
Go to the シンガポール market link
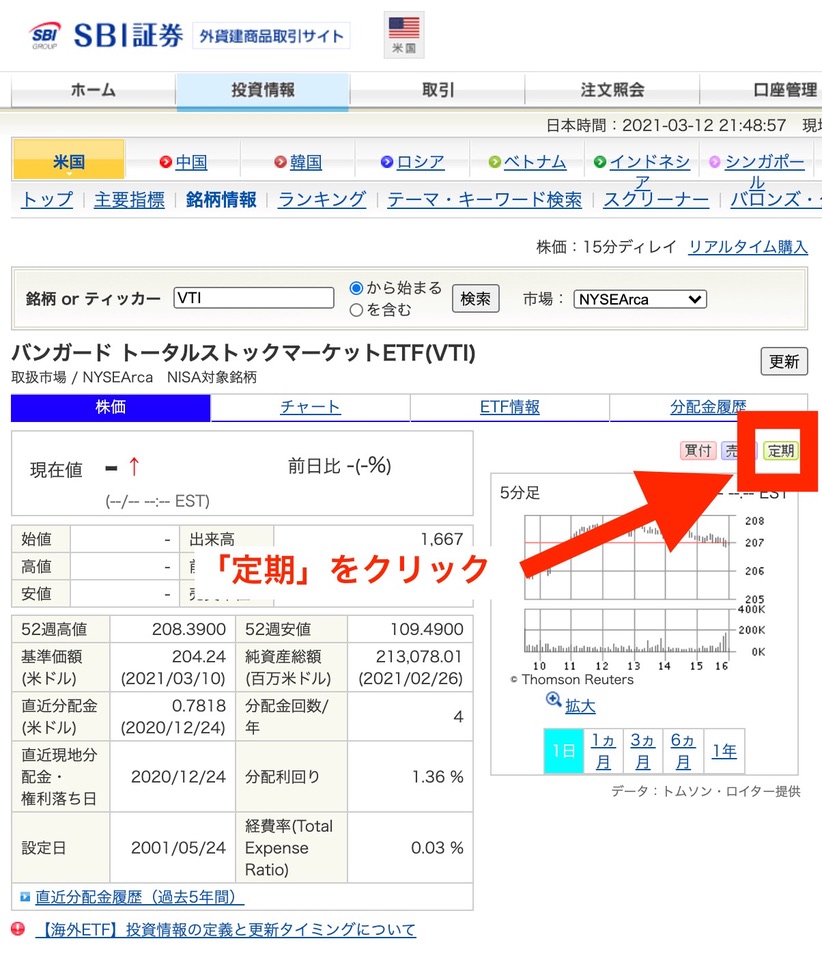[x=765, y=163]
